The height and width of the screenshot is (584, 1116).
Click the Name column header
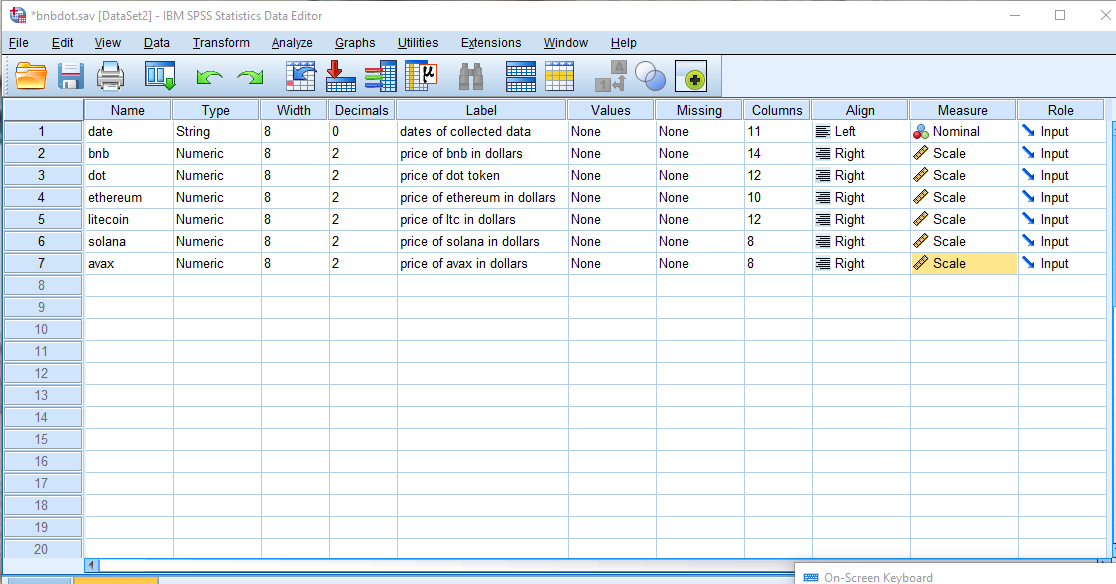coord(128,110)
